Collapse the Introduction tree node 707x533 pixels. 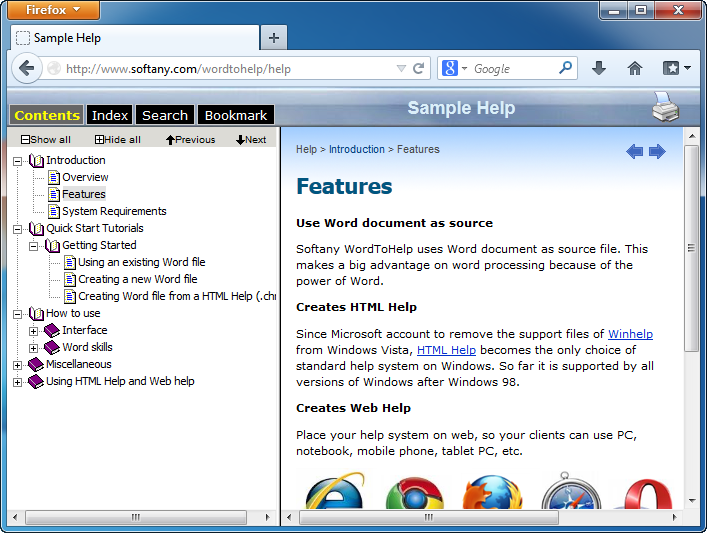[x=17, y=161]
